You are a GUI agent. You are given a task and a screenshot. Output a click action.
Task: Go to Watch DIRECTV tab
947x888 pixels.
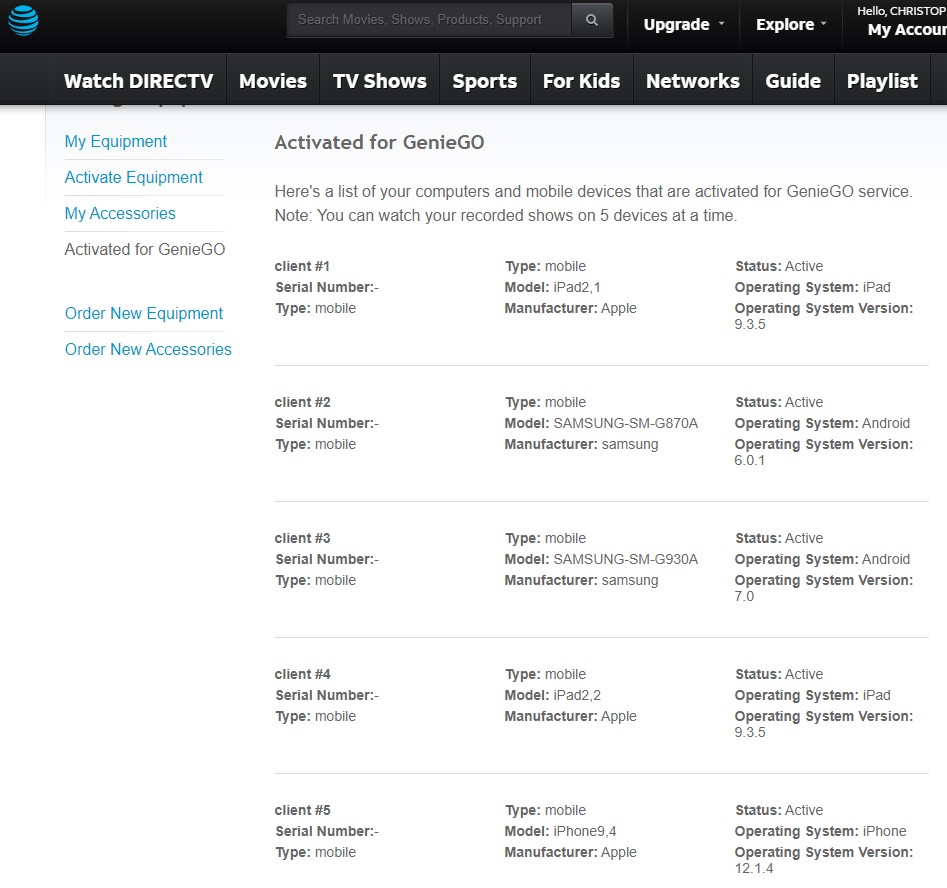click(x=138, y=81)
